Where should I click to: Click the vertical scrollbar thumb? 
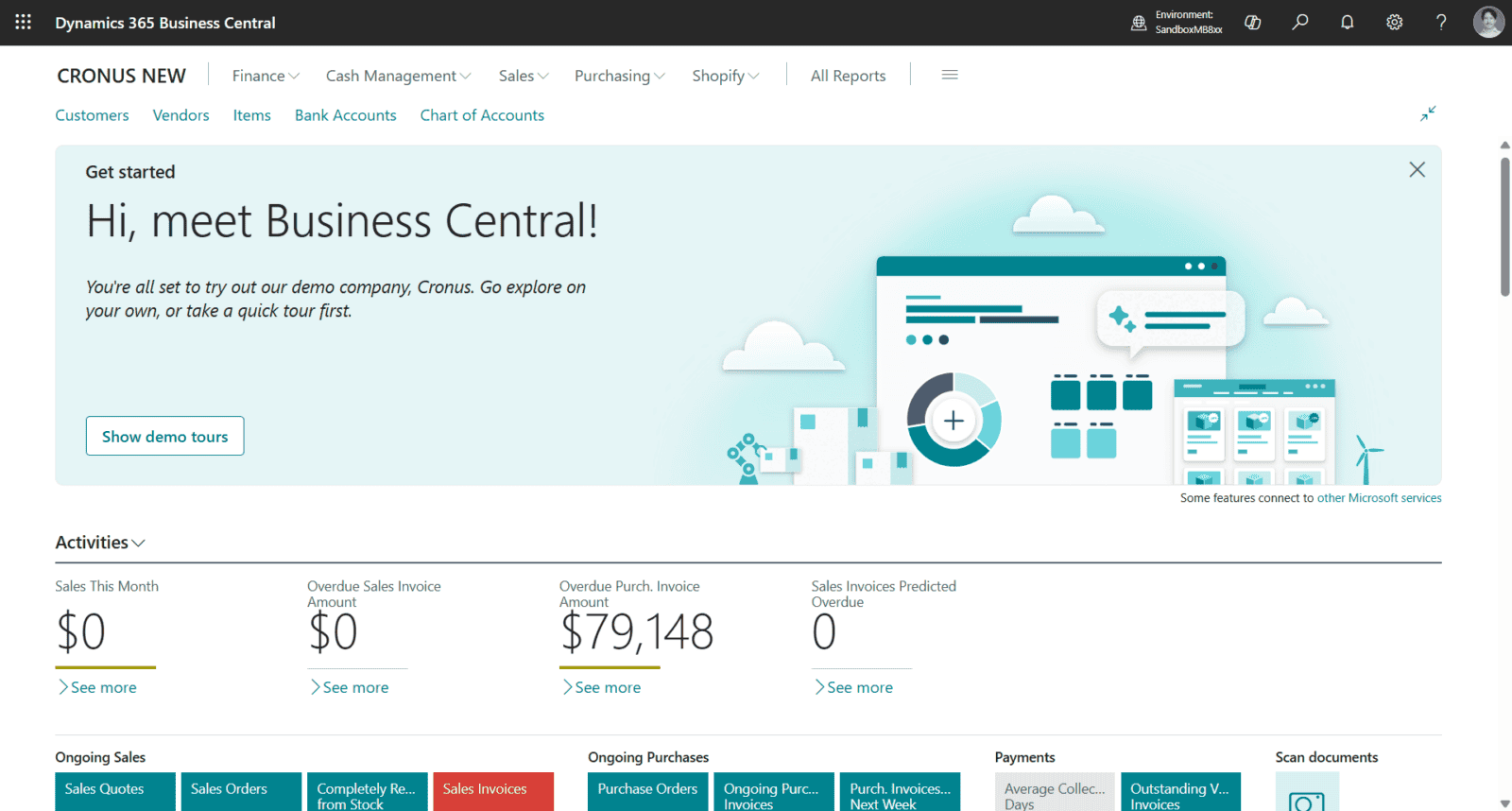click(x=1505, y=227)
